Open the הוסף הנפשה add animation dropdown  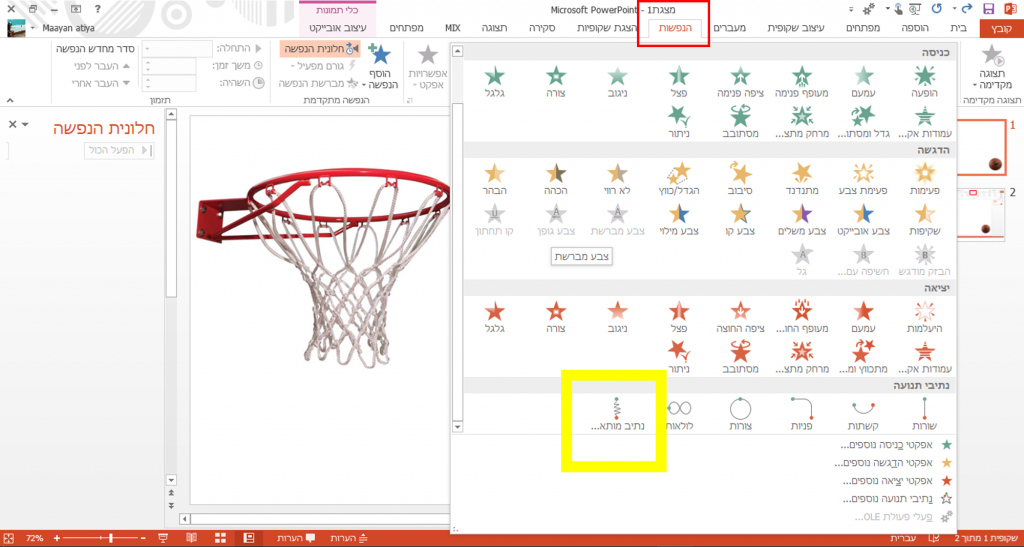(x=379, y=69)
